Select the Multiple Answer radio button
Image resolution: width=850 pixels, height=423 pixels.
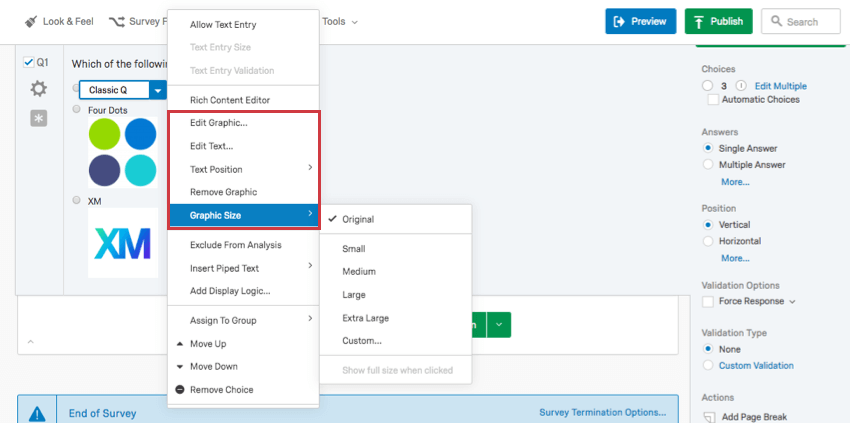coord(708,164)
